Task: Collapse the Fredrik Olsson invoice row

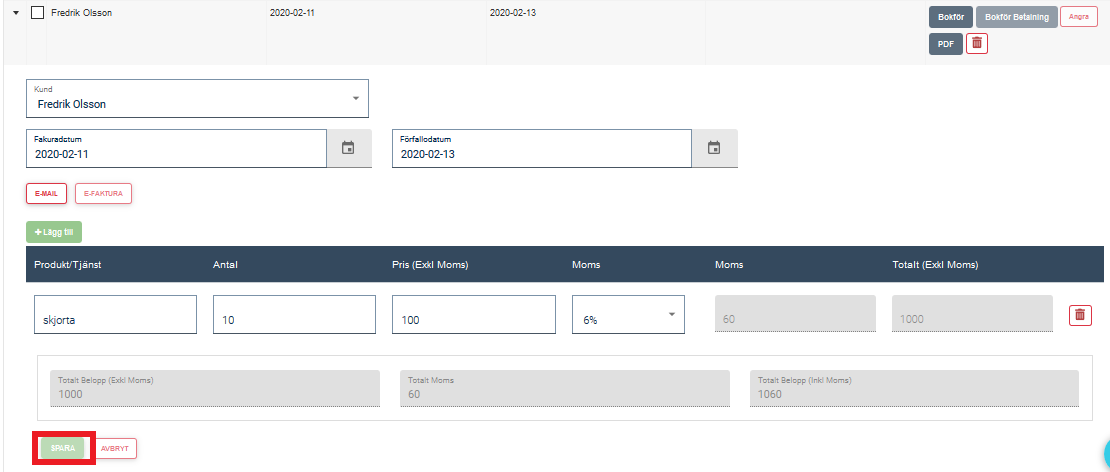Action: coord(15,14)
